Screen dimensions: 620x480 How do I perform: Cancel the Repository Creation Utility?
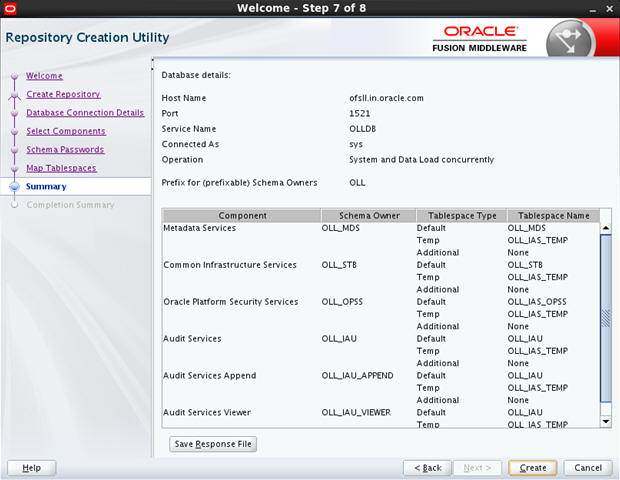(x=588, y=468)
